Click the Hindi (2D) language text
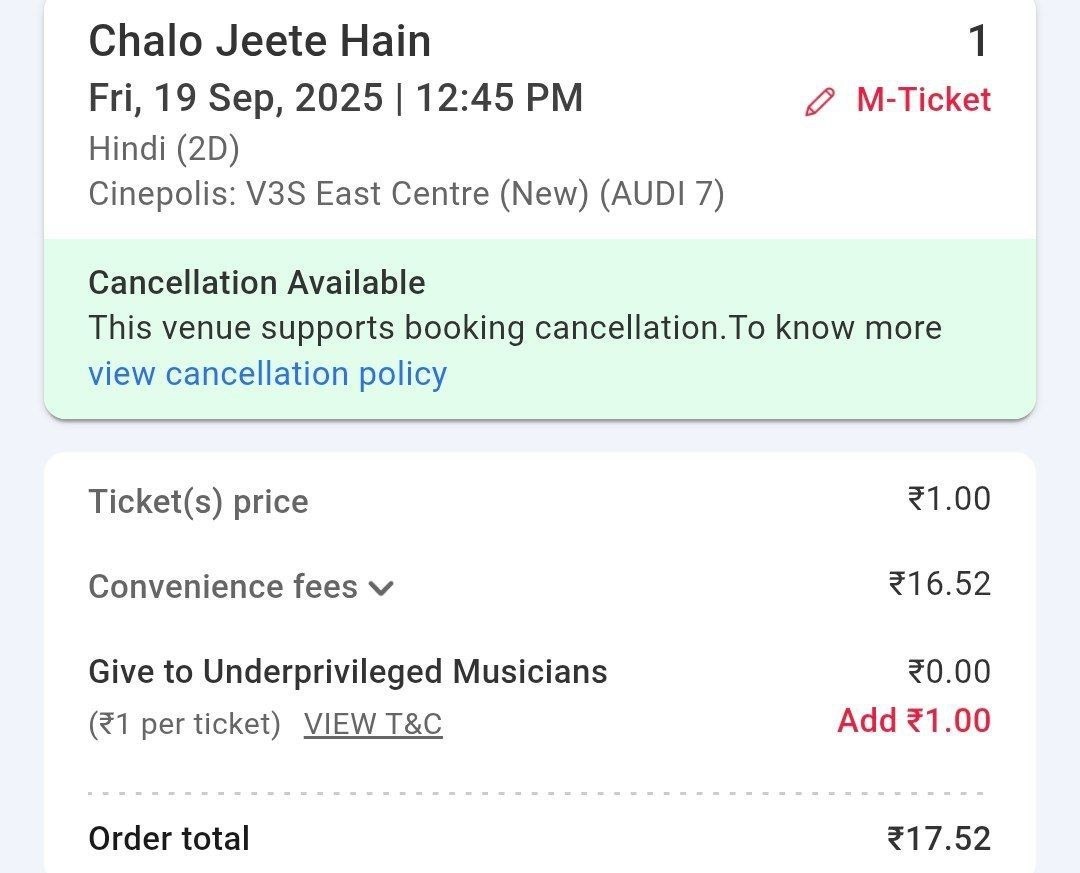The height and width of the screenshot is (873, 1080). click(164, 148)
